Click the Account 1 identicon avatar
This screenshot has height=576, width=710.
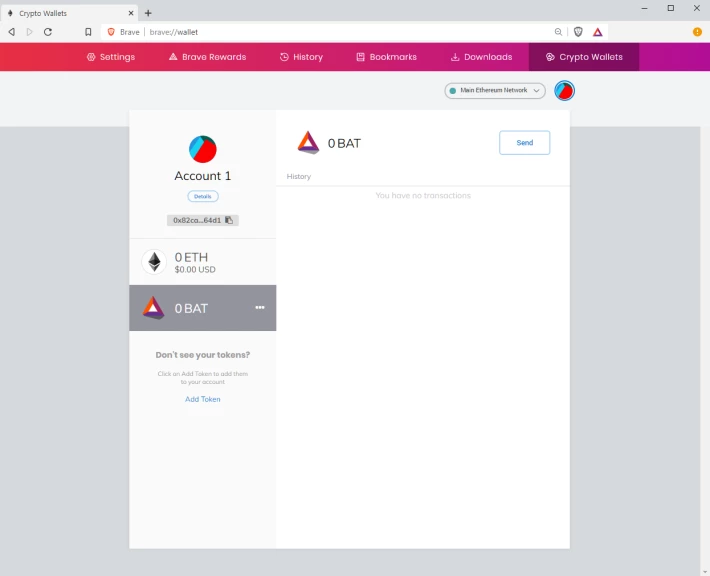(202, 149)
